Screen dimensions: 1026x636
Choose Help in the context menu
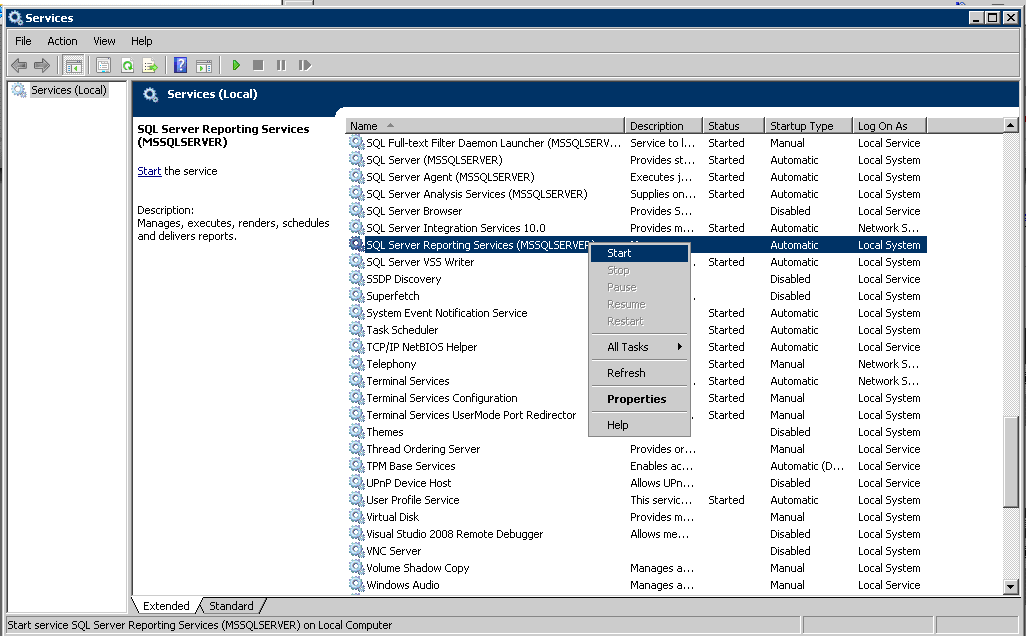[x=639, y=425]
